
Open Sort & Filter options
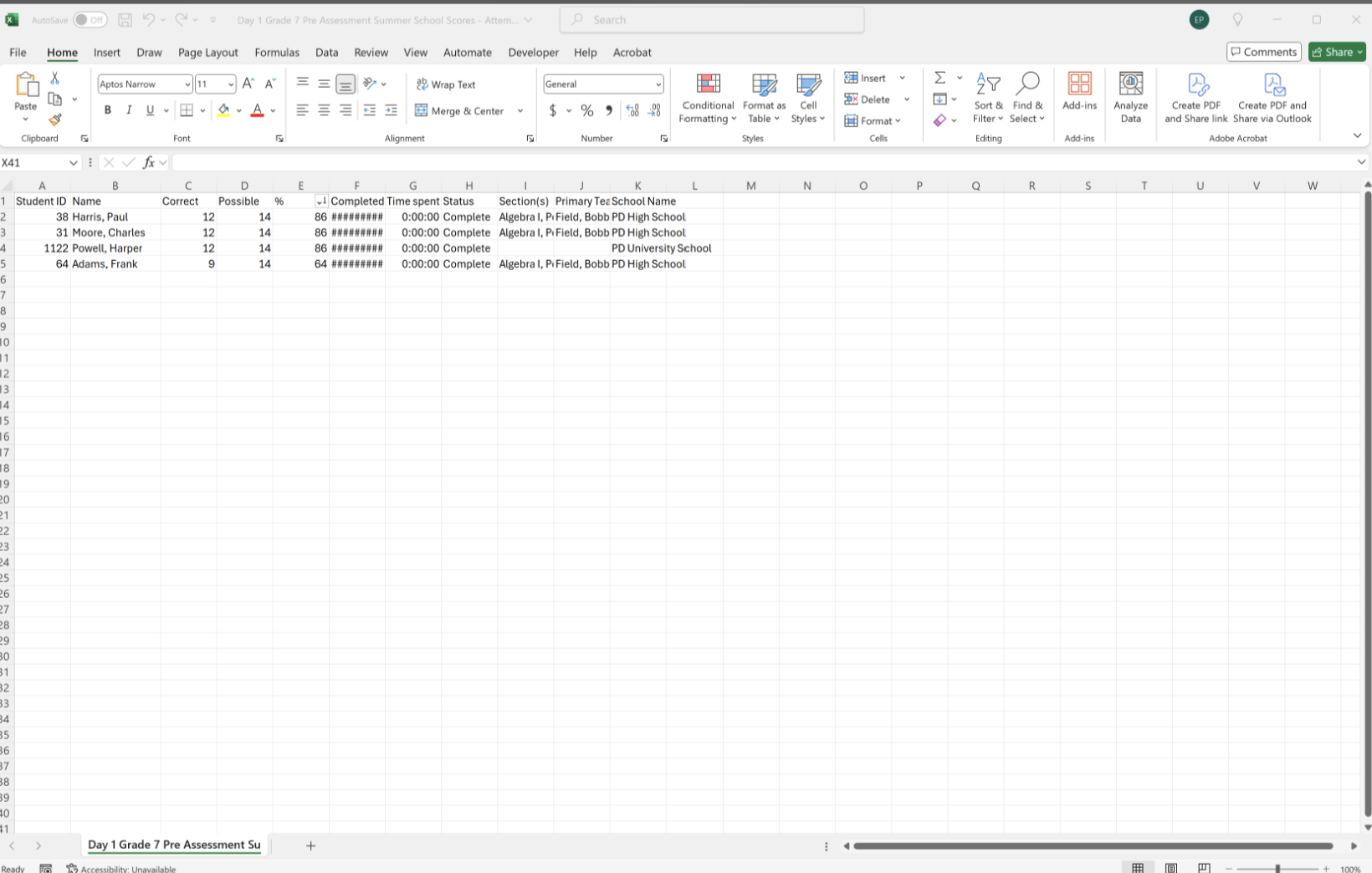pyautogui.click(x=988, y=98)
